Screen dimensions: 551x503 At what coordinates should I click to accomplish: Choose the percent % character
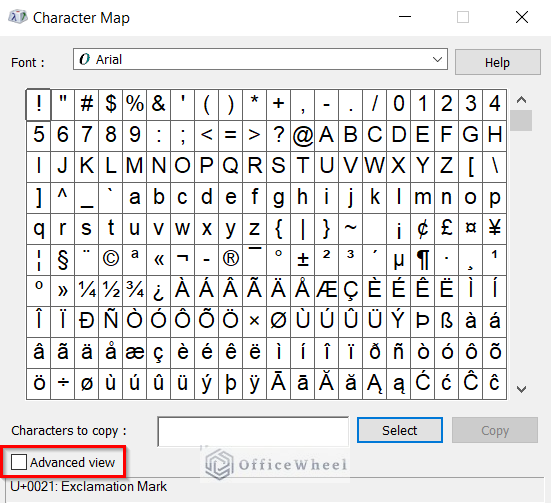pos(135,105)
